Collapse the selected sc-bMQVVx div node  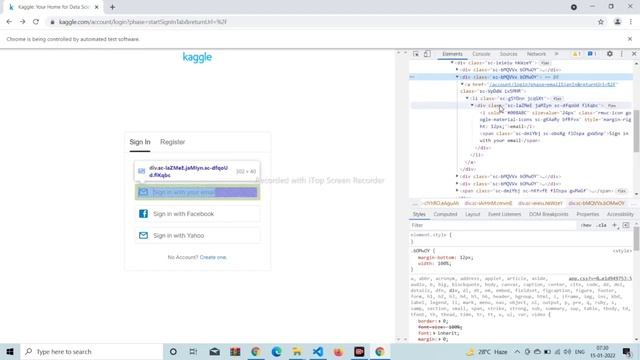click(x=457, y=77)
